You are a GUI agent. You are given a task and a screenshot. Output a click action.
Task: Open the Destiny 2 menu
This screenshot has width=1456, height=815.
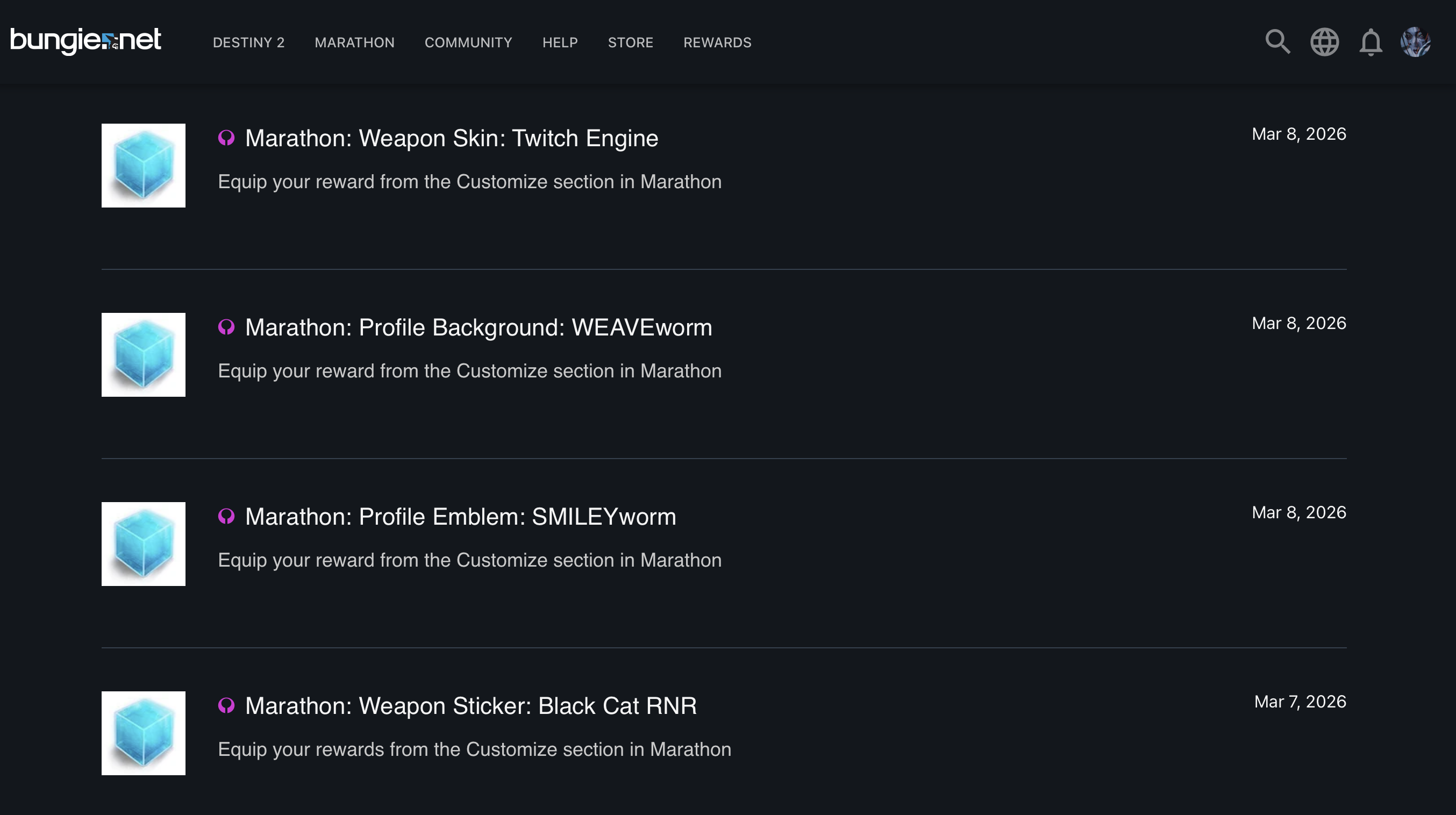249,42
